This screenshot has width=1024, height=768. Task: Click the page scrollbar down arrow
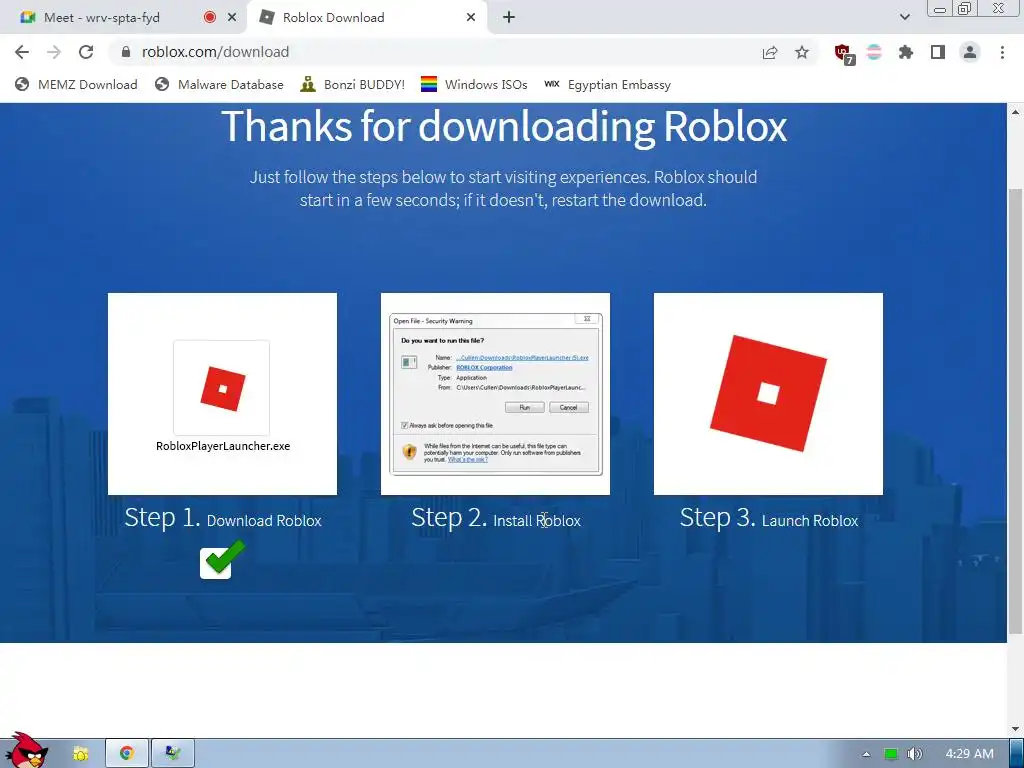(x=1016, y=729)
